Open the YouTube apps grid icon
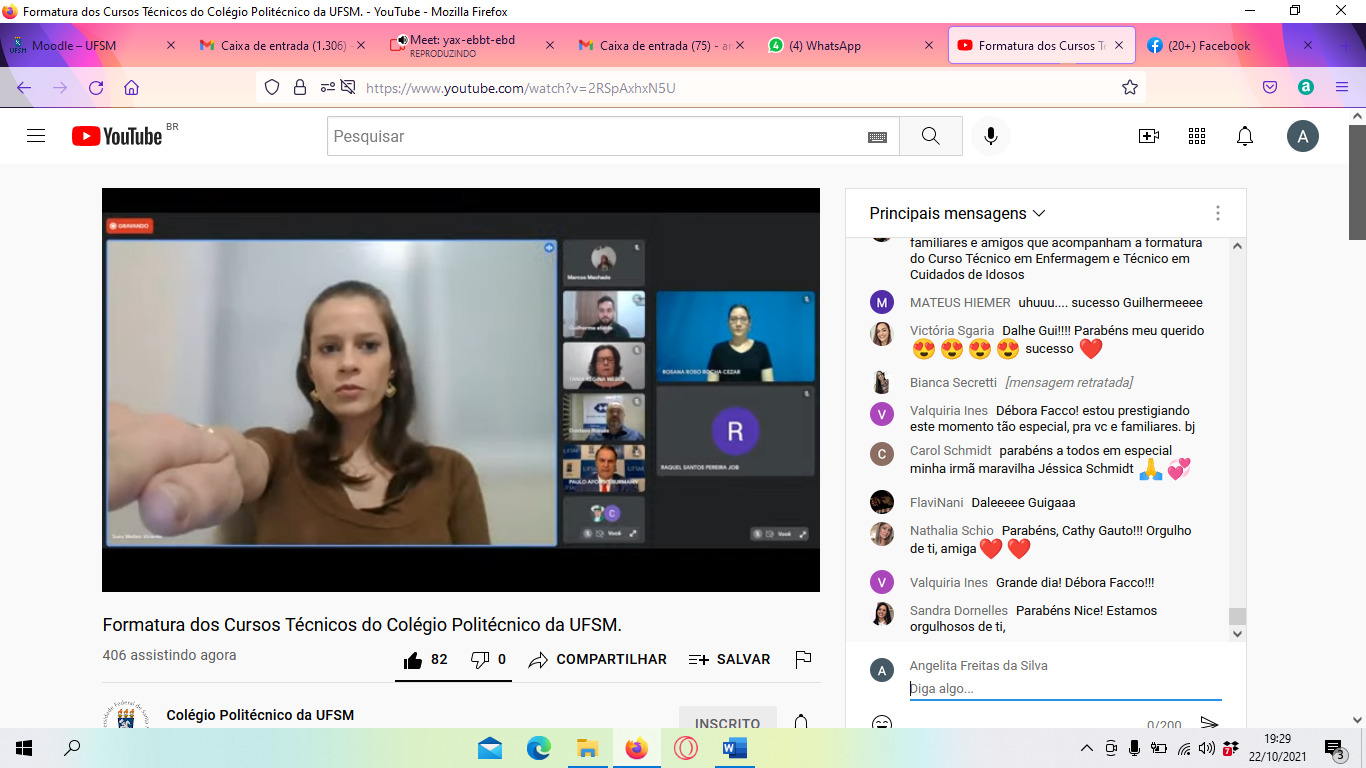This screenshot has width=1366, height=768. coord(1197,136)
